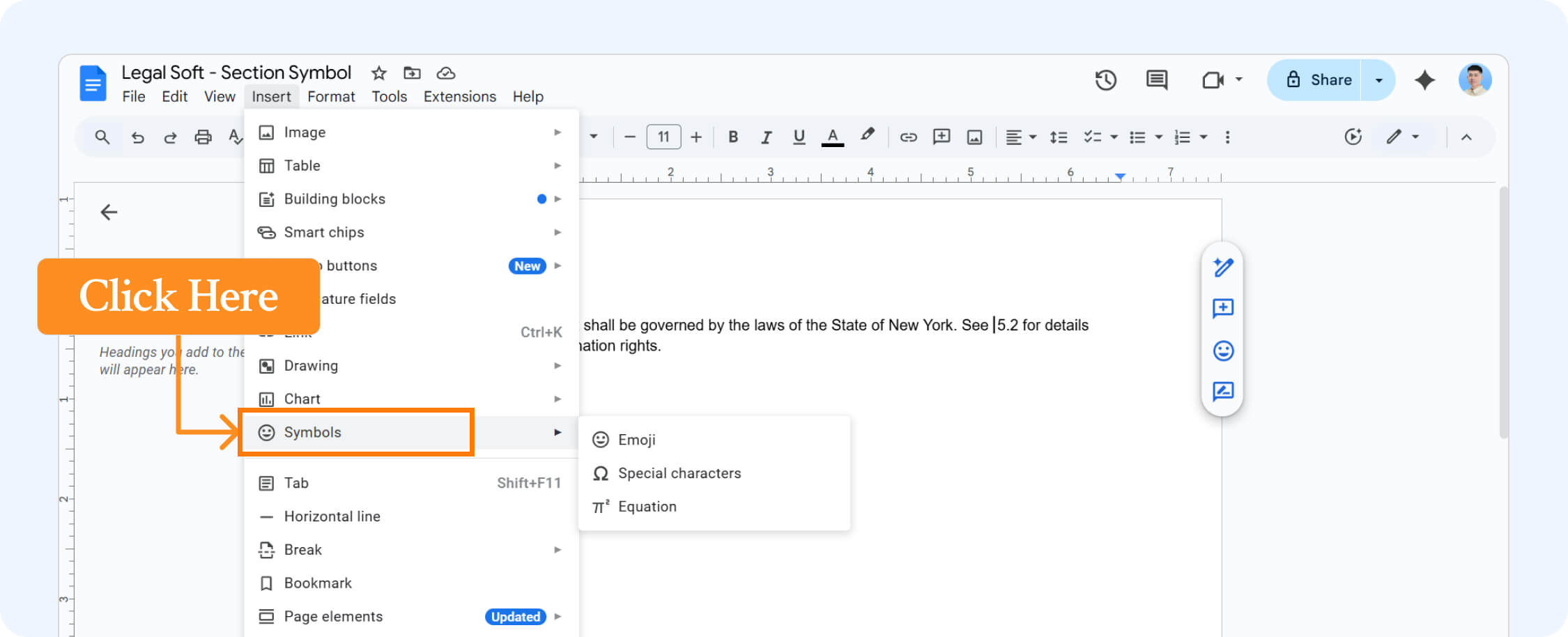Select Symbols in Insert menu
Viewport: 1568px width, 637px height.
(411, 432)
